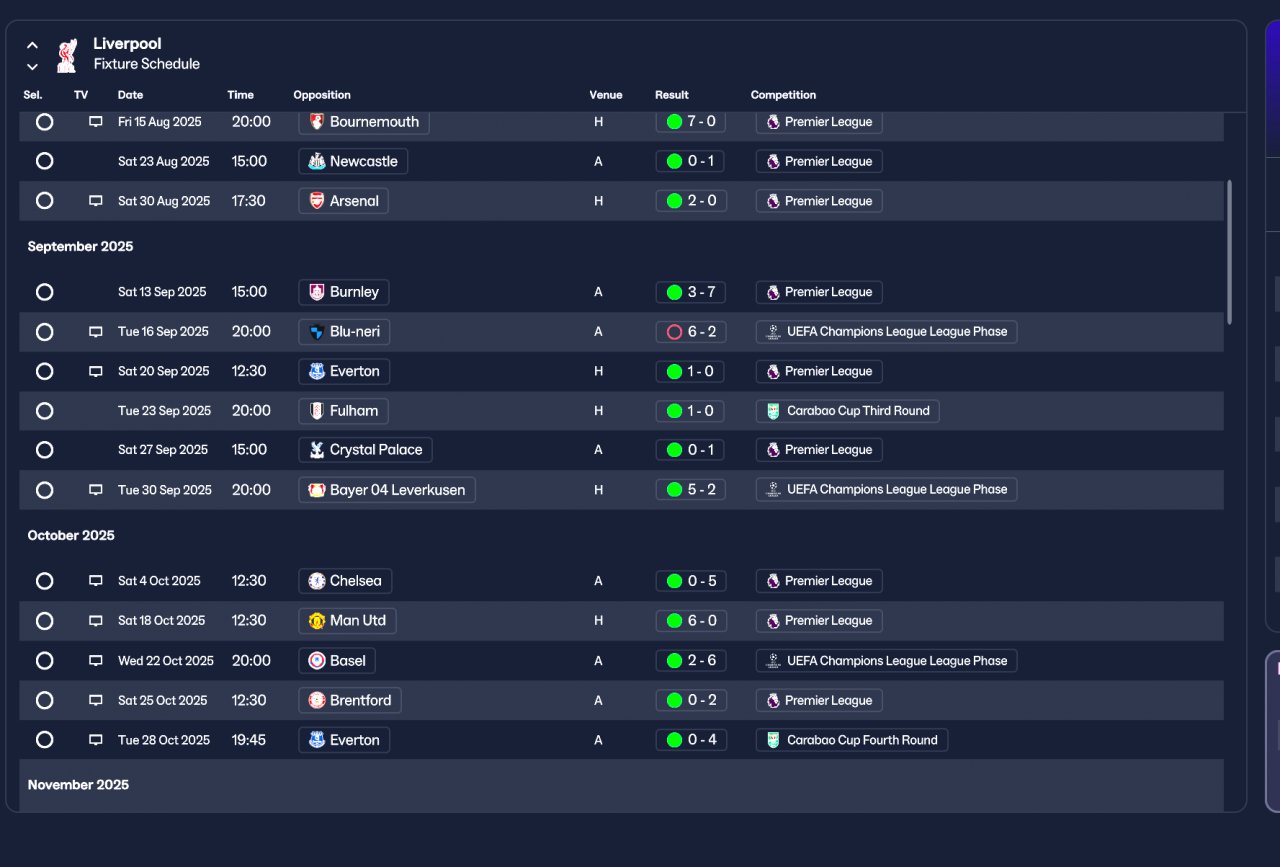Click the Man Utd club badge icon
The image size is (1280, 867).
pos(317,621)
